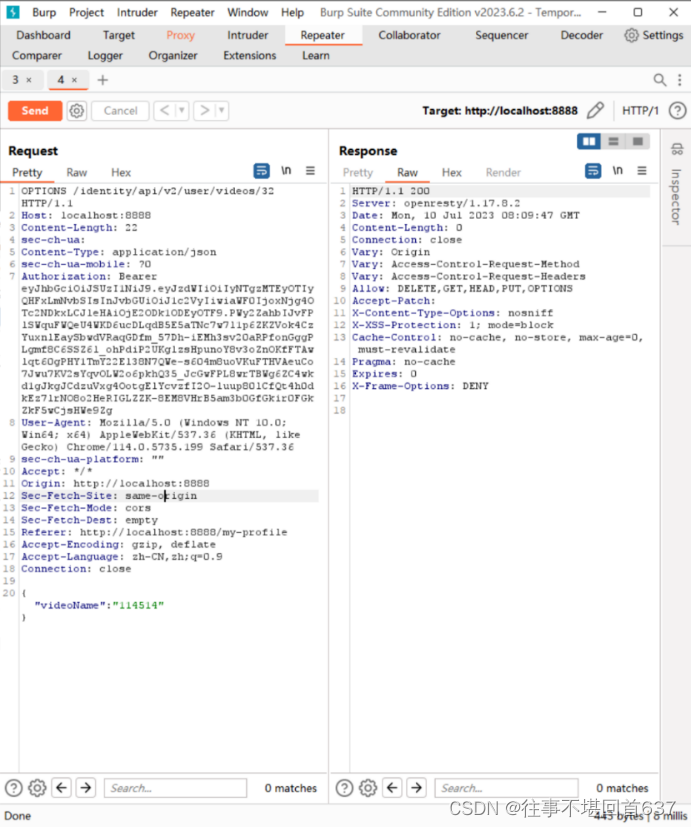Switch to Organizer tab
The height and width of the screenshot is (827, 691).
point(173,55)
